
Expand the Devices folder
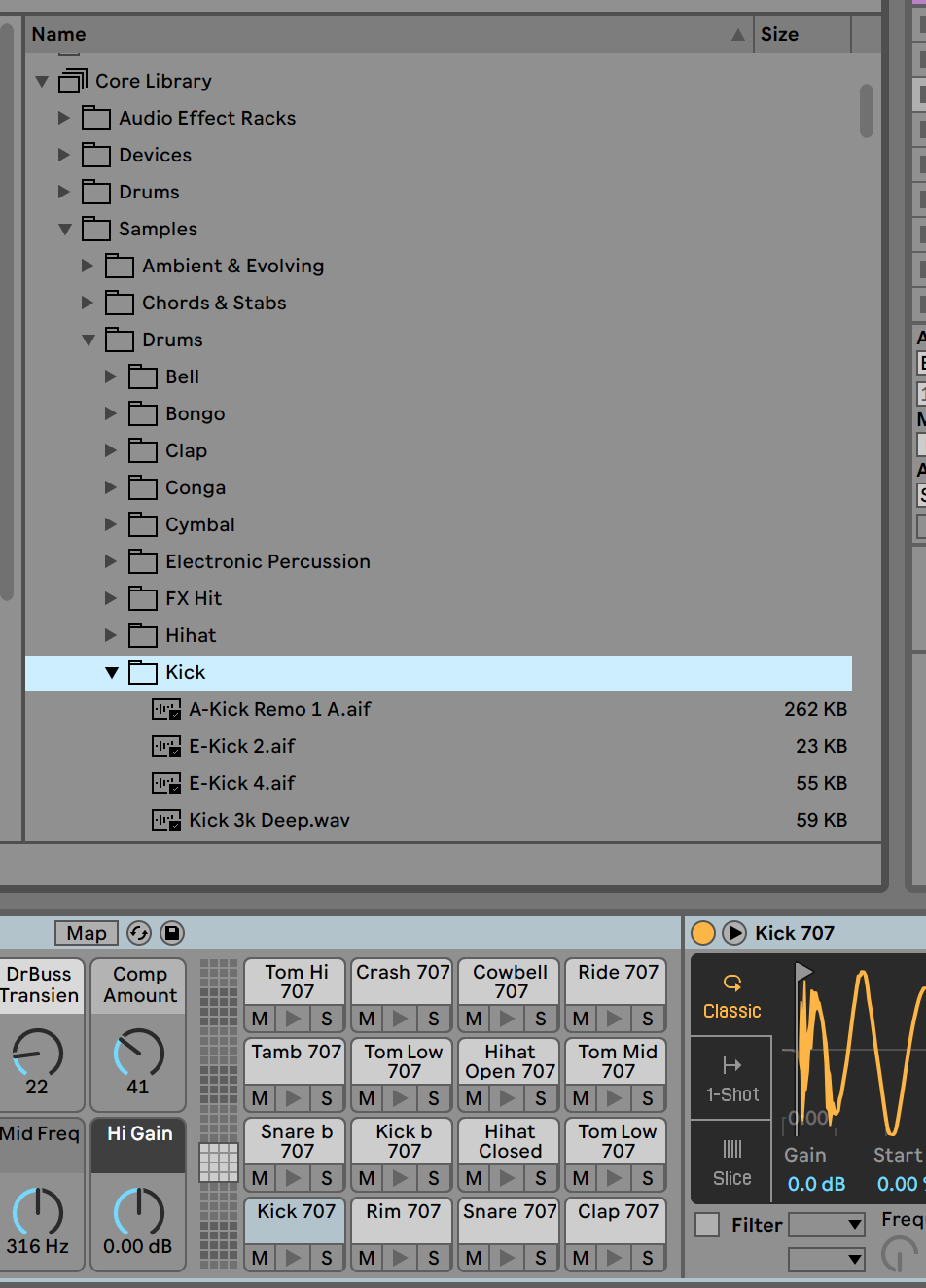click(x=64, y=155)
